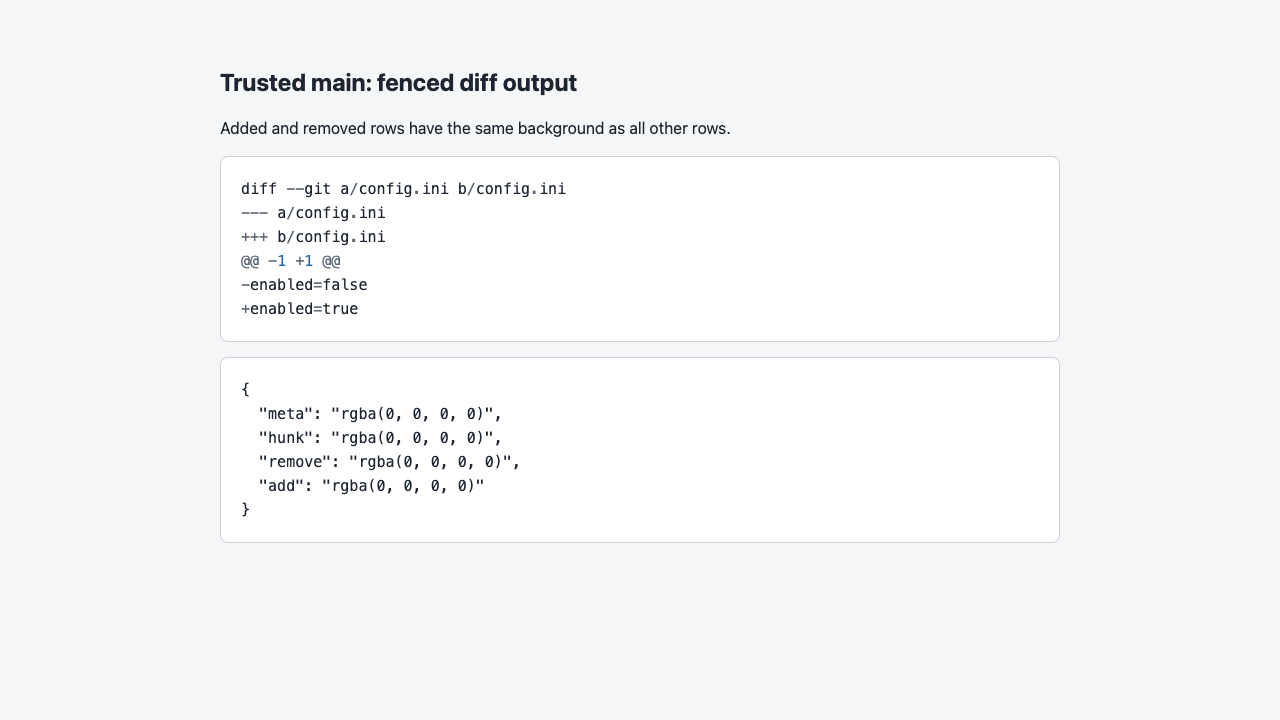
Task: Click b/config.ini in the diff --git line
Action: click(x=512, y=189)
